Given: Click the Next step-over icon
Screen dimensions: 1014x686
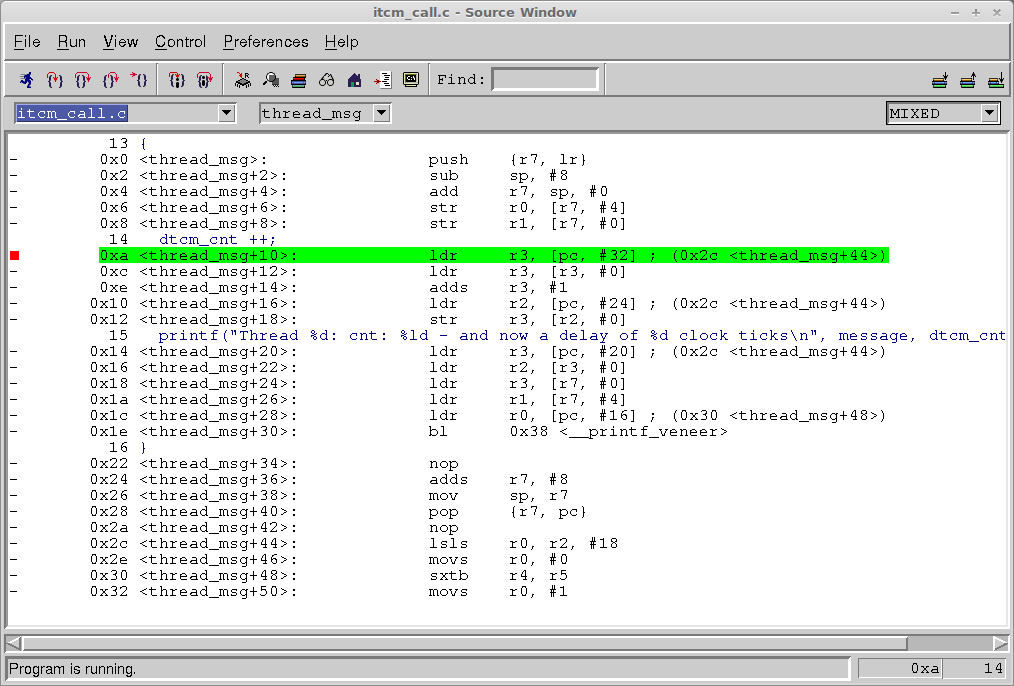Looking at the screenshot, I should coord(83,80).
